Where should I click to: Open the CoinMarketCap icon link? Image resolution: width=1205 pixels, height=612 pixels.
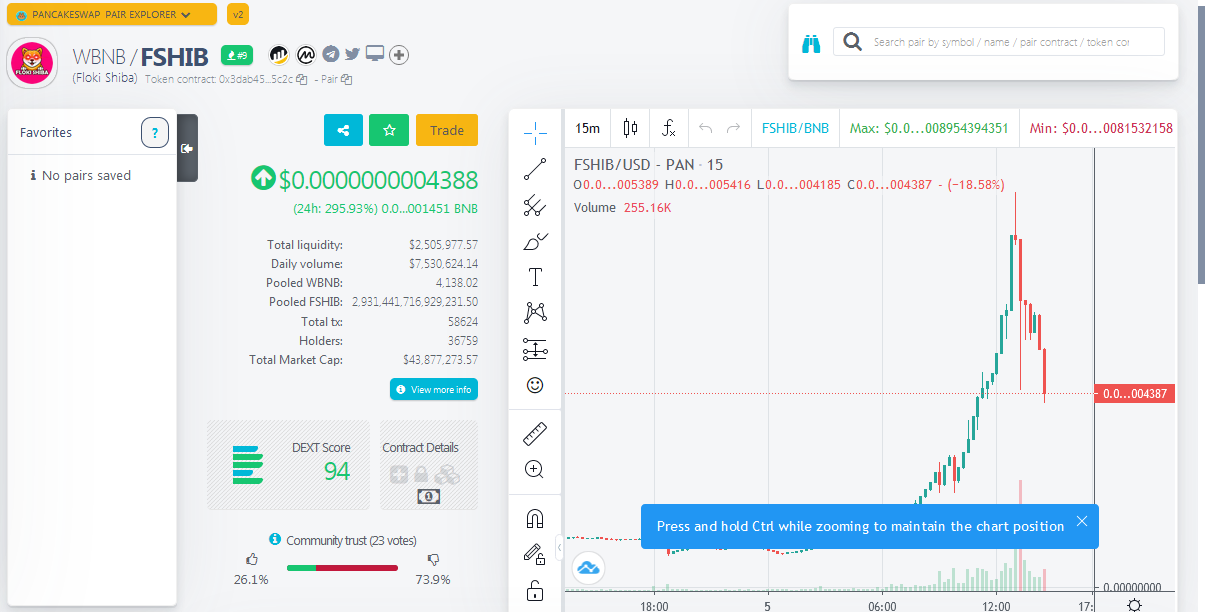[x=307, y=54]
